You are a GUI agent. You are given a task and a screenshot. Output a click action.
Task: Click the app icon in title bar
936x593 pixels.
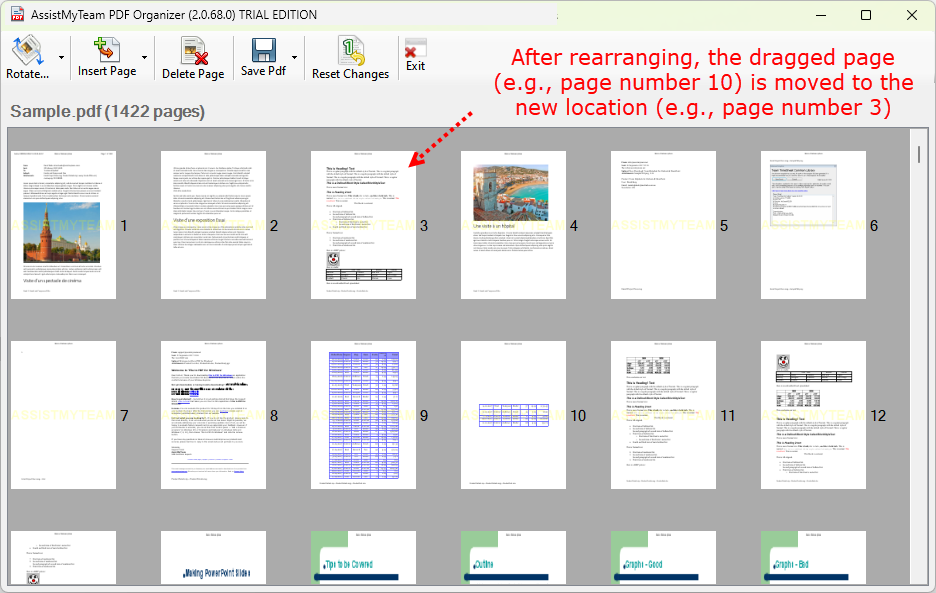point(18,15)
